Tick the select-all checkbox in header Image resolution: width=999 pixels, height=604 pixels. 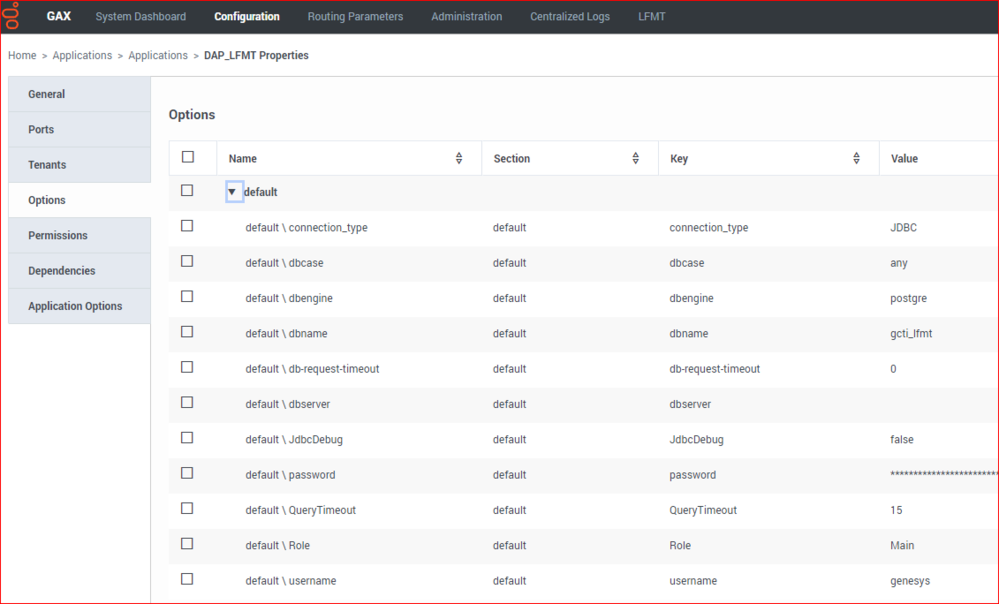(x=188, y=157)
